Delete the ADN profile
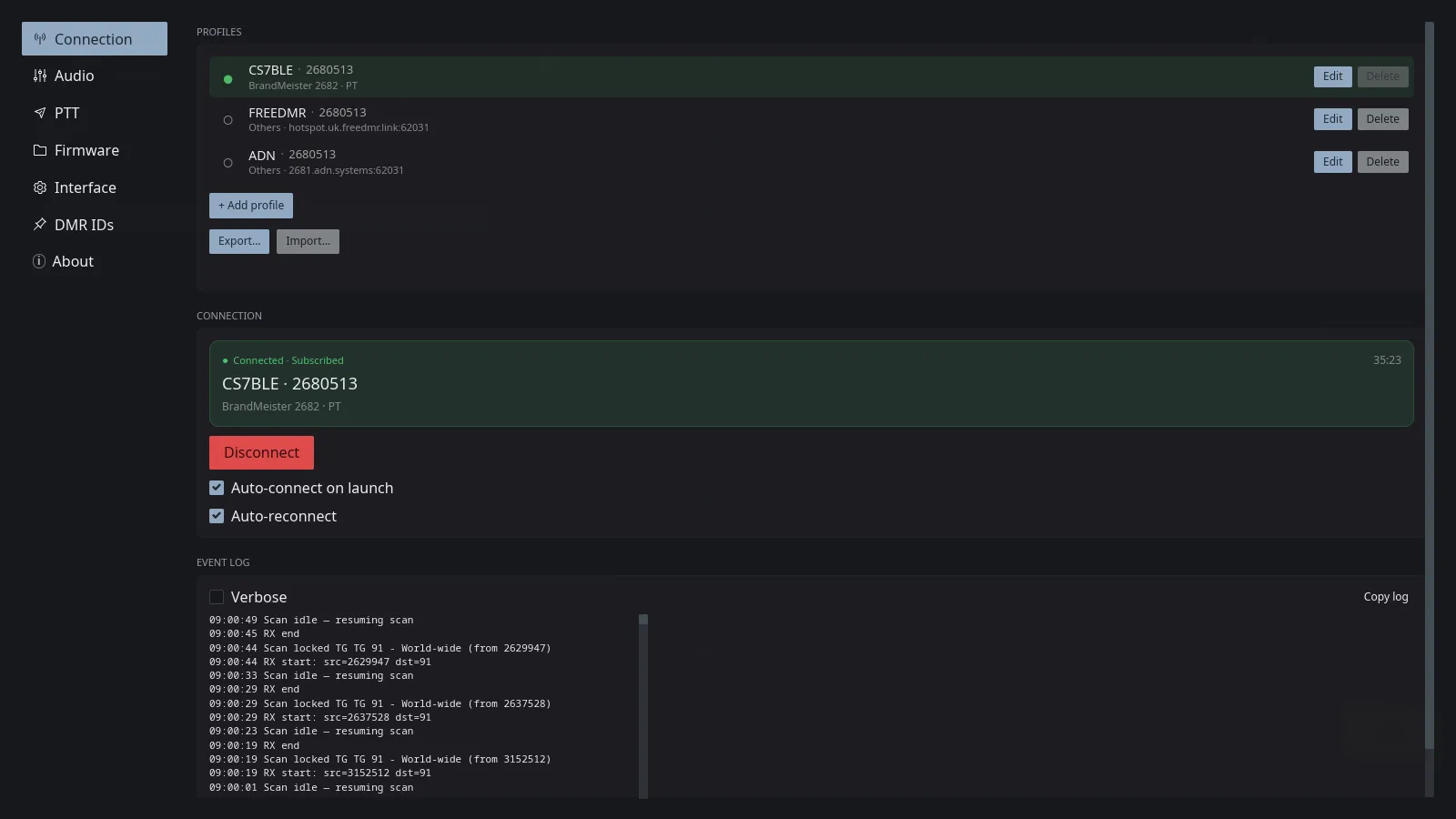This screenshot has height=819, width=1456. 1382,162
